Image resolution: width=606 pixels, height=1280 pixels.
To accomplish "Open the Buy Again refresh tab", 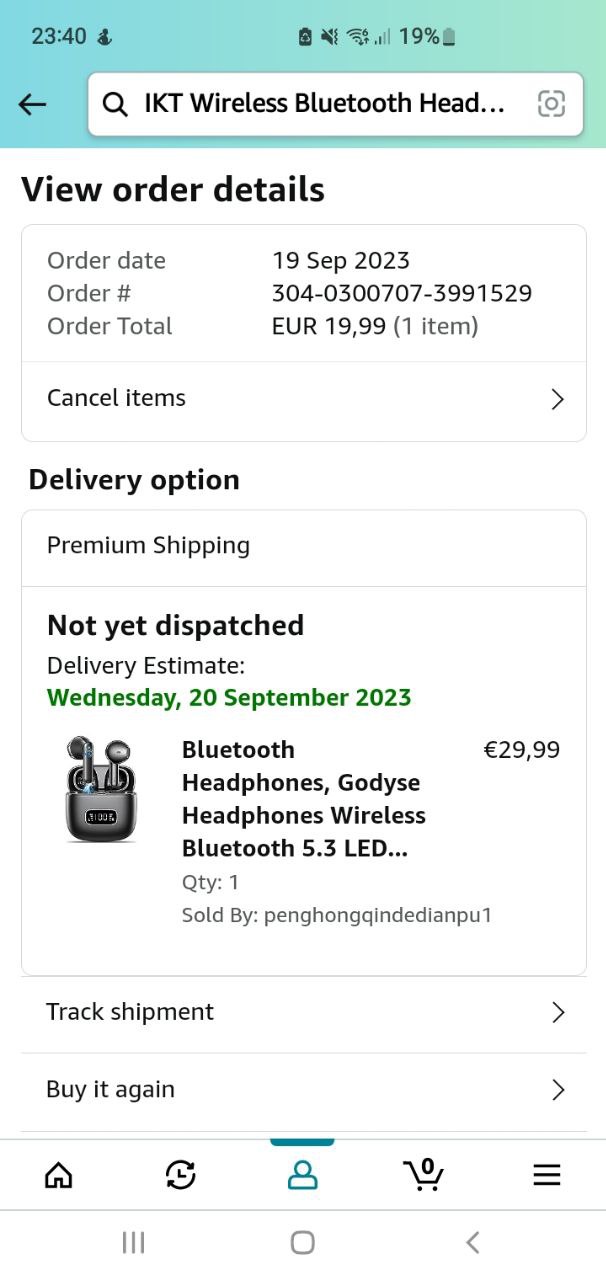I will [181, 1175].
